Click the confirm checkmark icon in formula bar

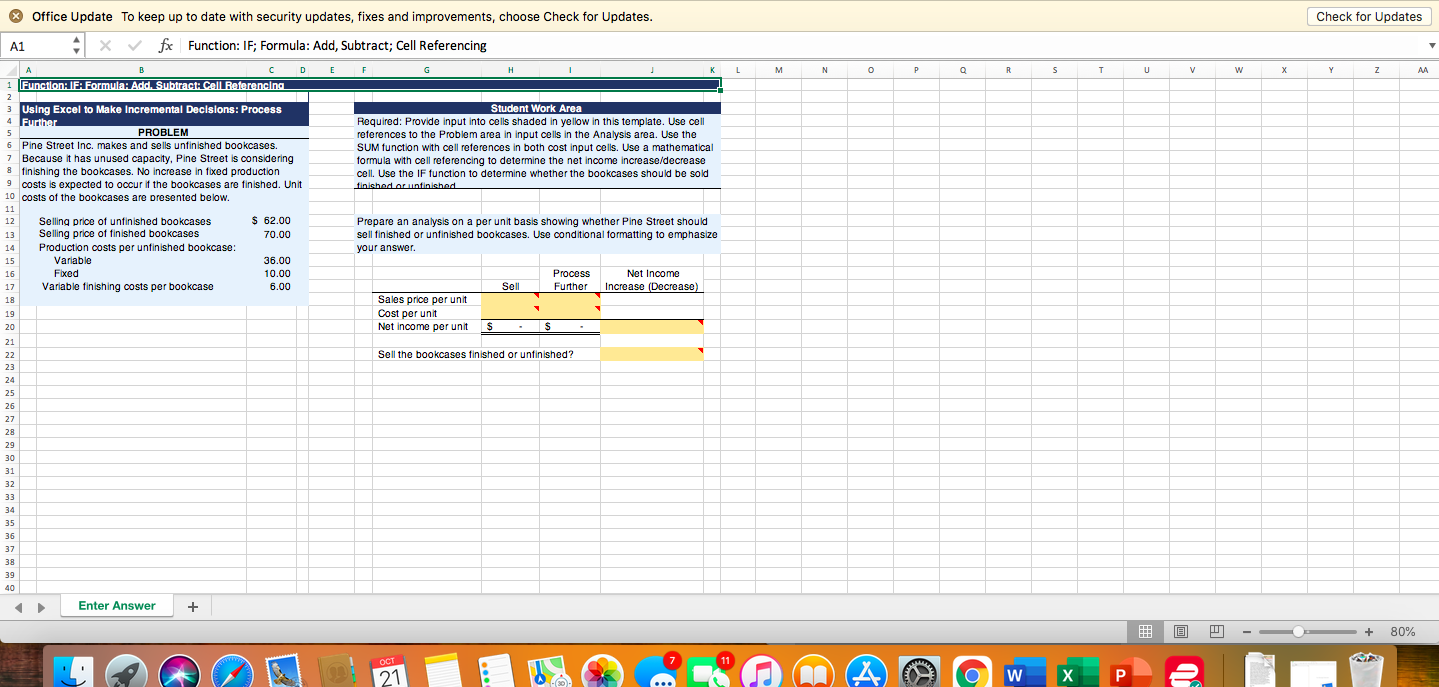[134, 45]
